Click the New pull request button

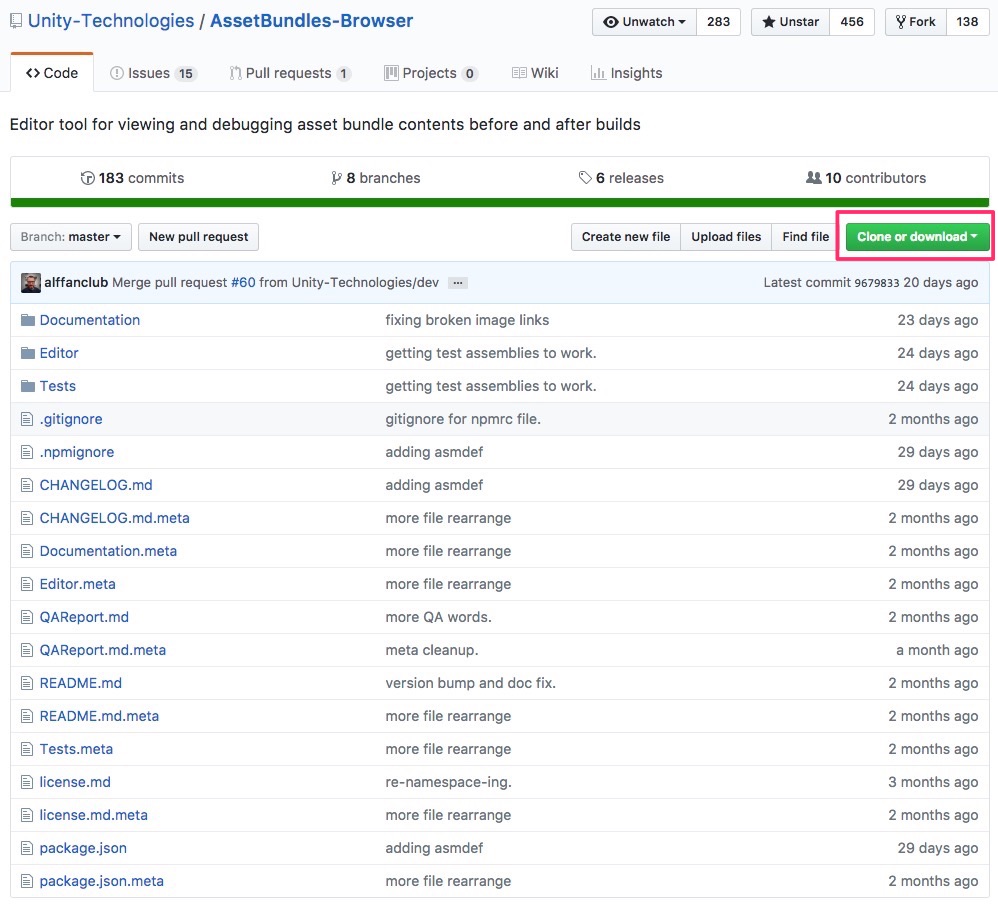click(x=198, y=236)
